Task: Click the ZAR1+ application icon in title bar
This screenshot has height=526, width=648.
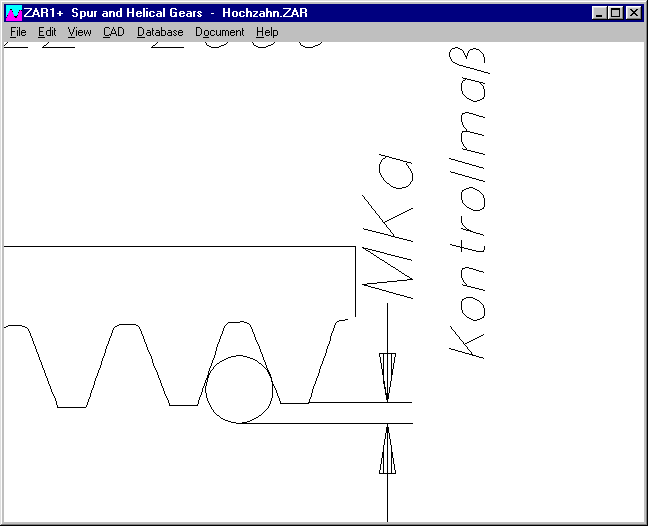Action: pyautogui.click(x=13, y=13)
